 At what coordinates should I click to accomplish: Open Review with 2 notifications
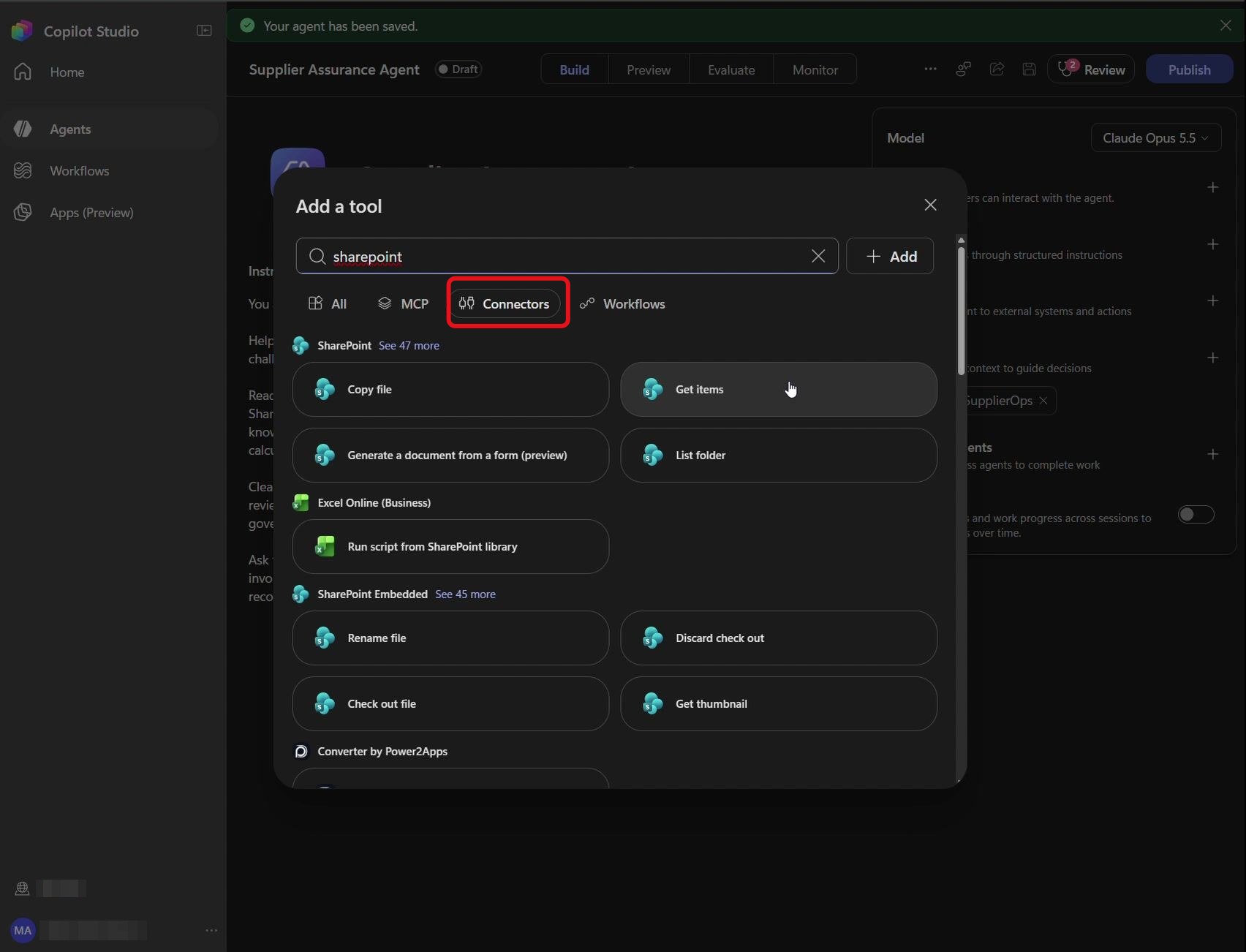point(1091,69)
